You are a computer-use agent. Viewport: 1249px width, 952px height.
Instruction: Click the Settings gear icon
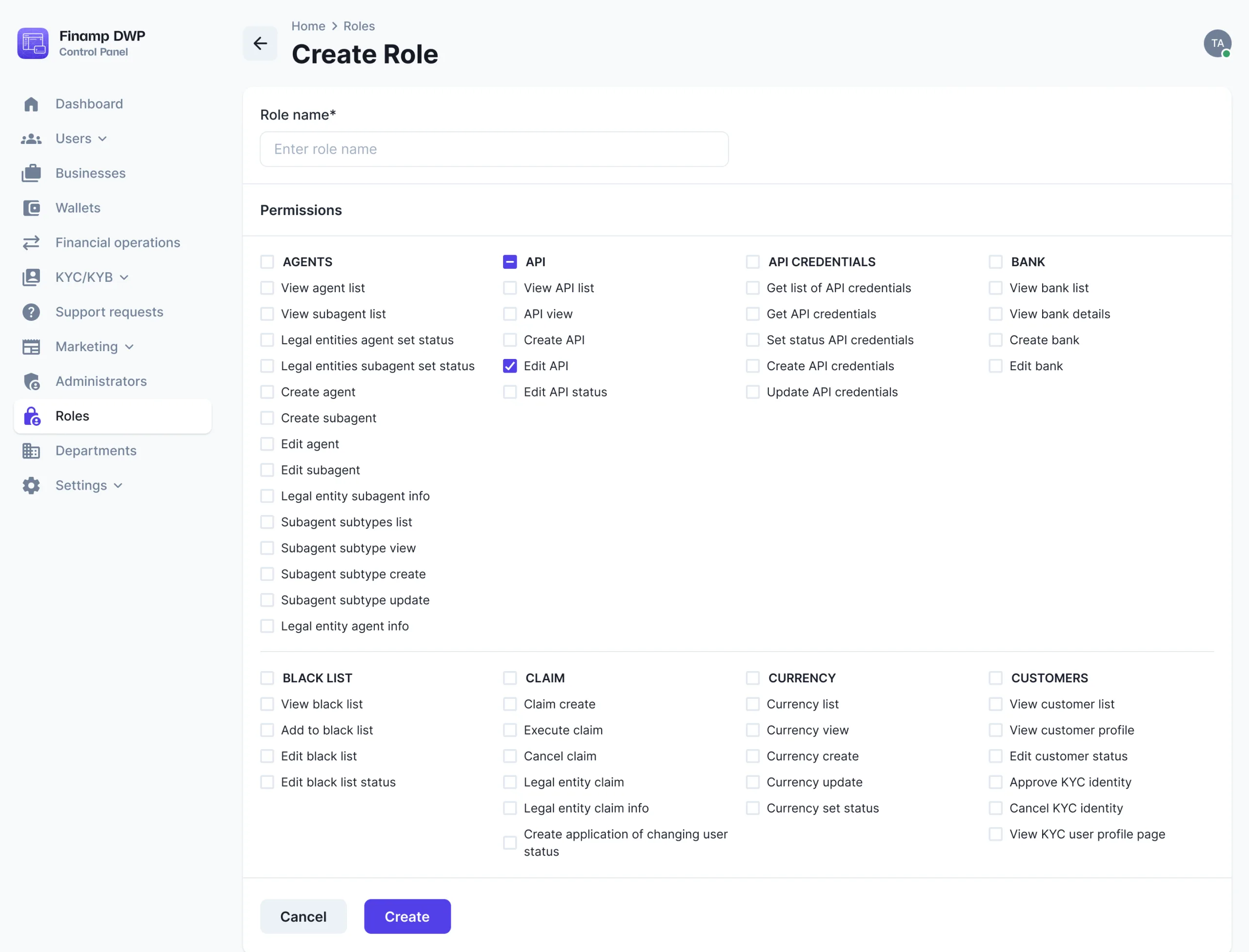tap(31, 486)
